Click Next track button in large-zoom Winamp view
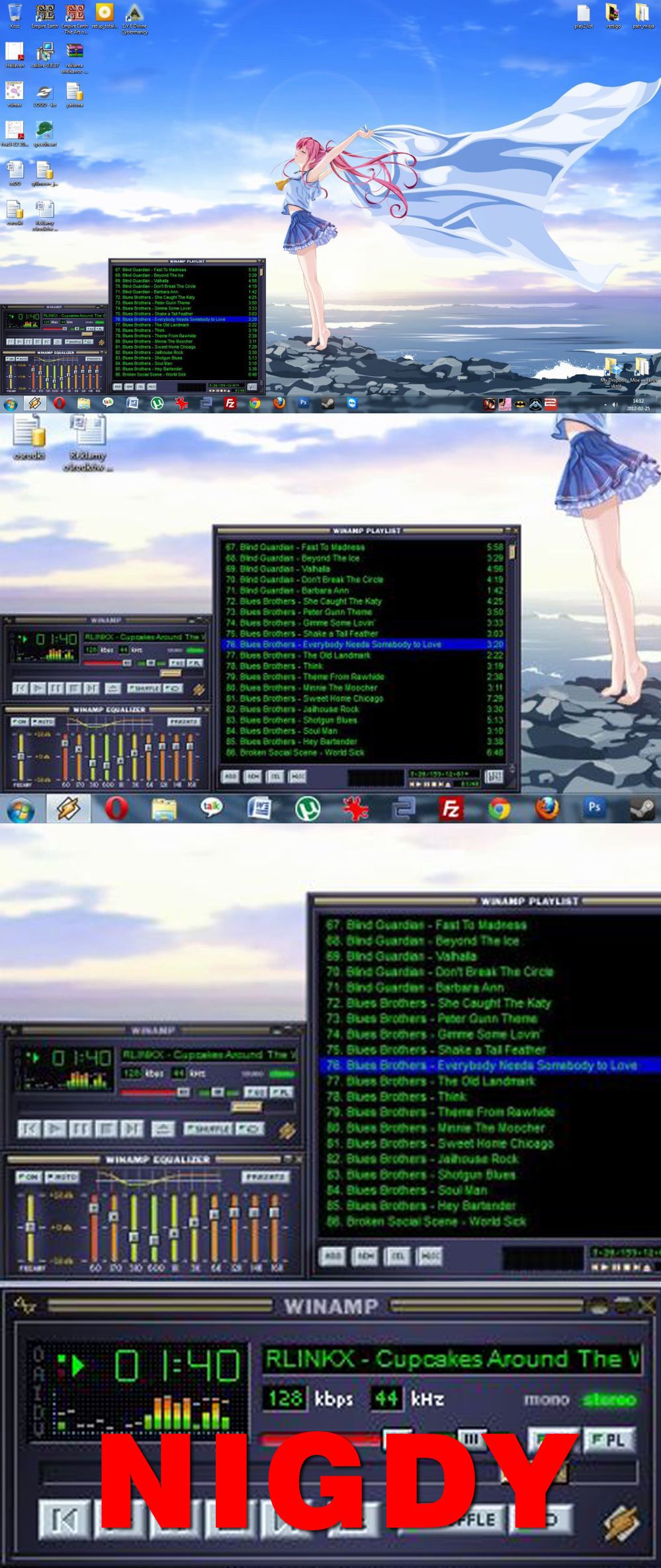This screenshot has width=661, height=1568. [x=132, y=1128]
